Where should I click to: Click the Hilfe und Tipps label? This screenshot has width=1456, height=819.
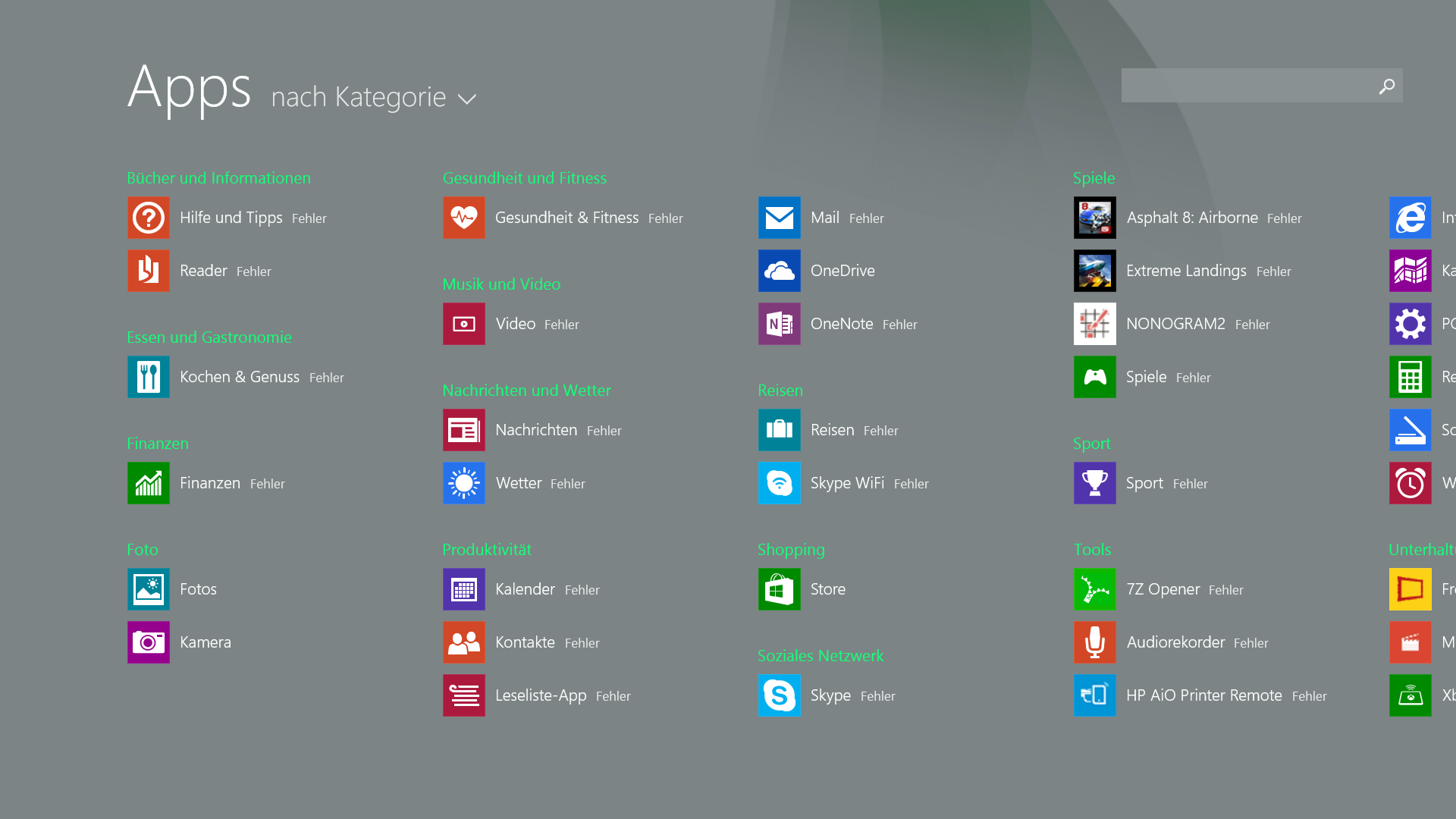(231, 218)
